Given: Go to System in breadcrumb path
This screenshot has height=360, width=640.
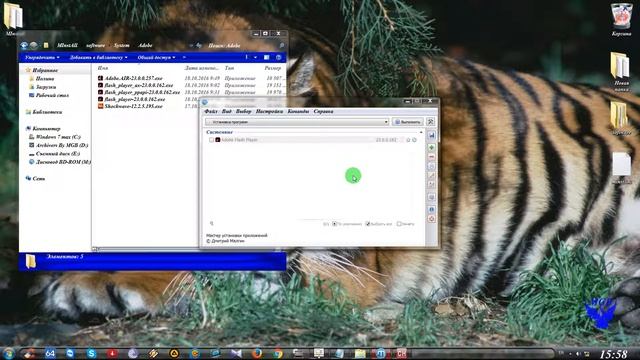Looking at the screenshot, I should pyautogui.click(x=122, y=45).
